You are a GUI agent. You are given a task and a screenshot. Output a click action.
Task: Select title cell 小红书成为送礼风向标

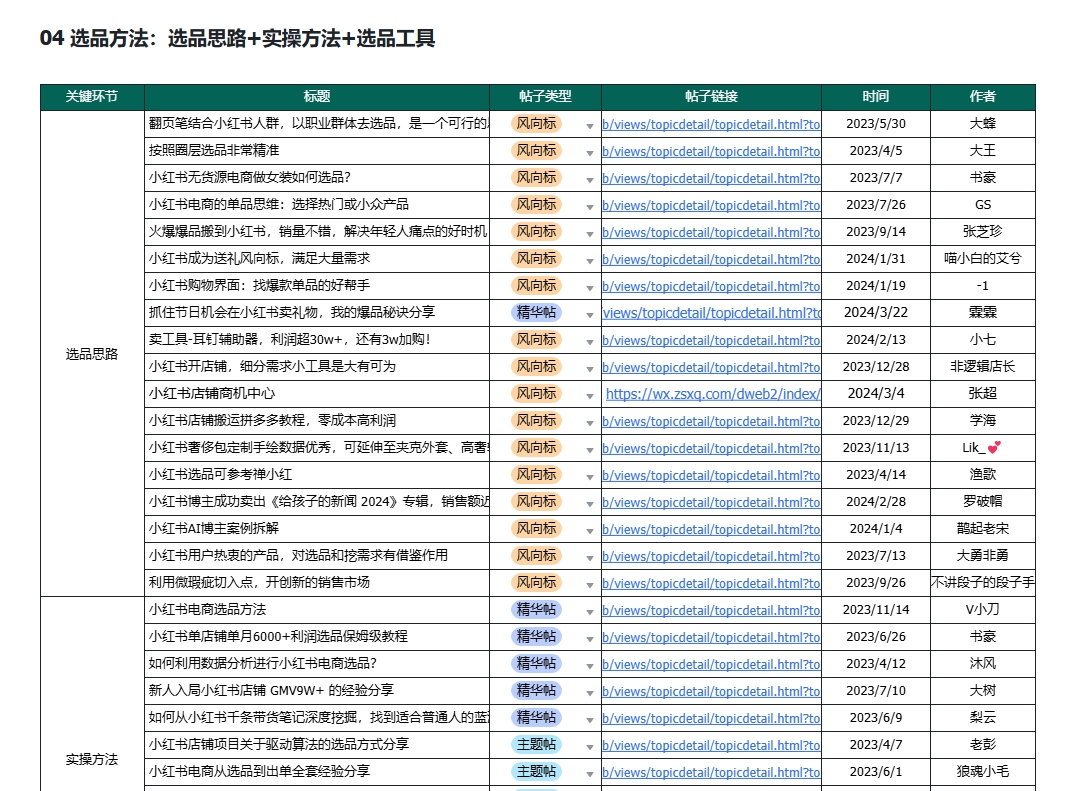click(317, 259)
